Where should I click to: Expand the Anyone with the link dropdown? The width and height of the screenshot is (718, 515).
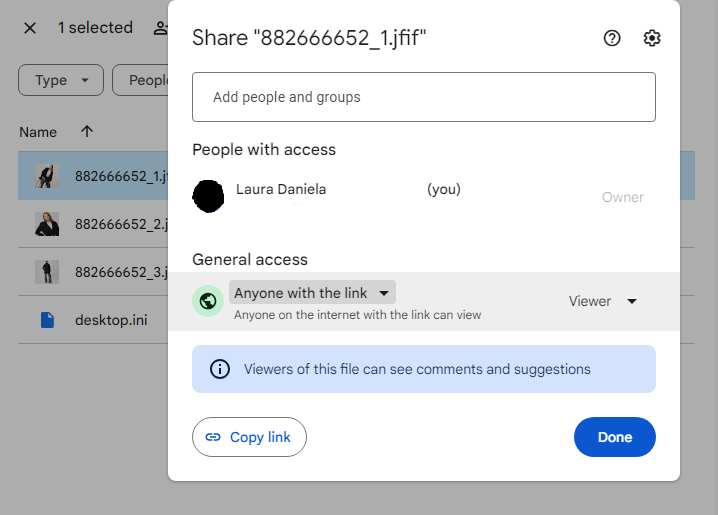312,293
